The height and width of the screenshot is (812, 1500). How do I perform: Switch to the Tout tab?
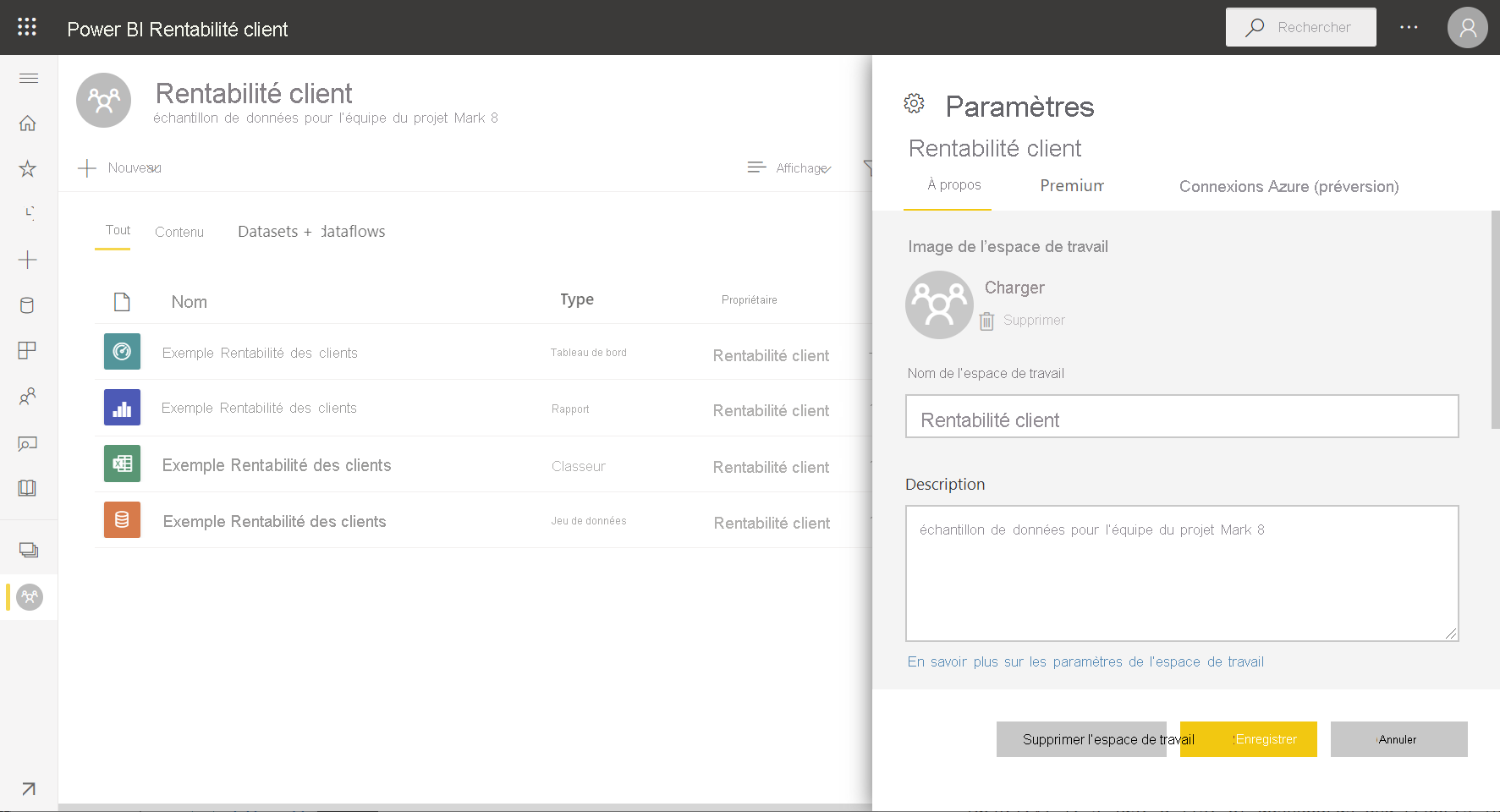pos(118,231)
